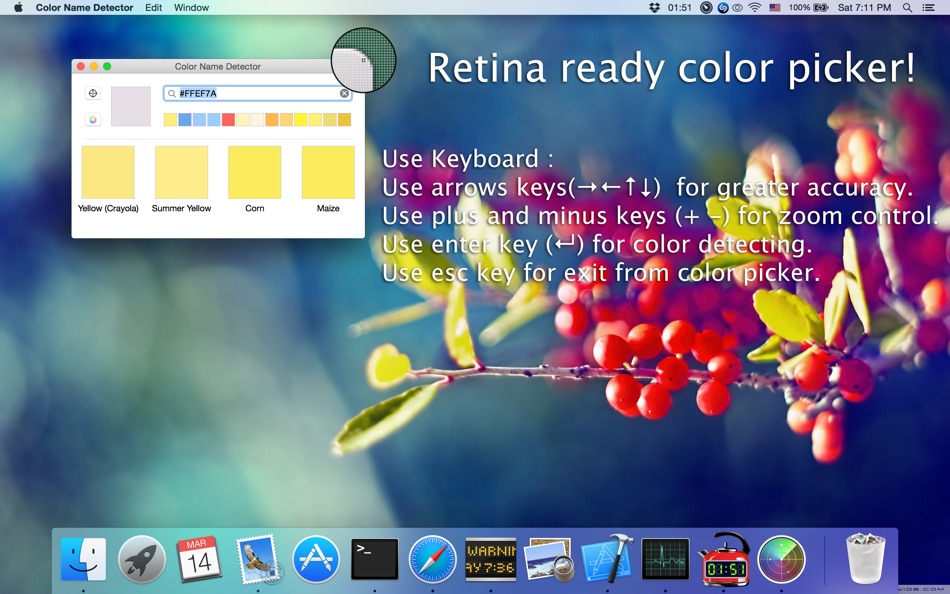Open the Trash from the Dock
Image resolution: width=950 pixels, height=594 pixels.
[x=865, y=558]
